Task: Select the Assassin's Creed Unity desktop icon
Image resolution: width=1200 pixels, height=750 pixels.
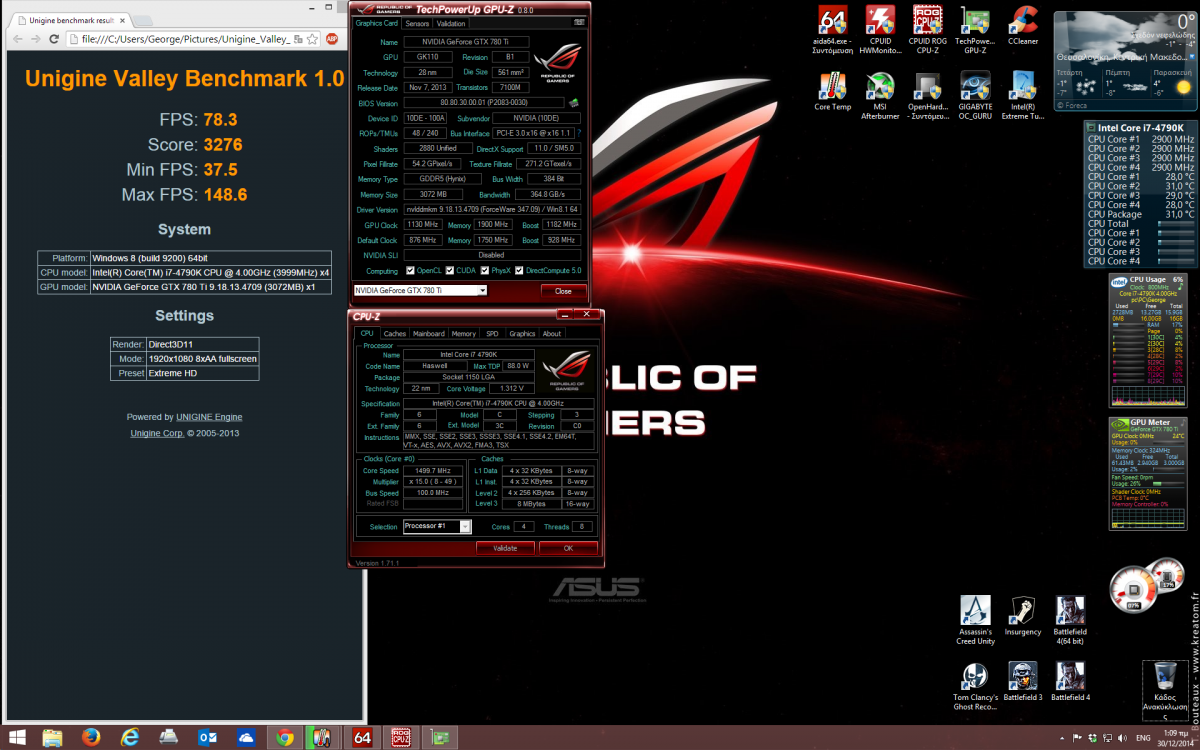Action: pyautogui.click(x=975, y=621)
